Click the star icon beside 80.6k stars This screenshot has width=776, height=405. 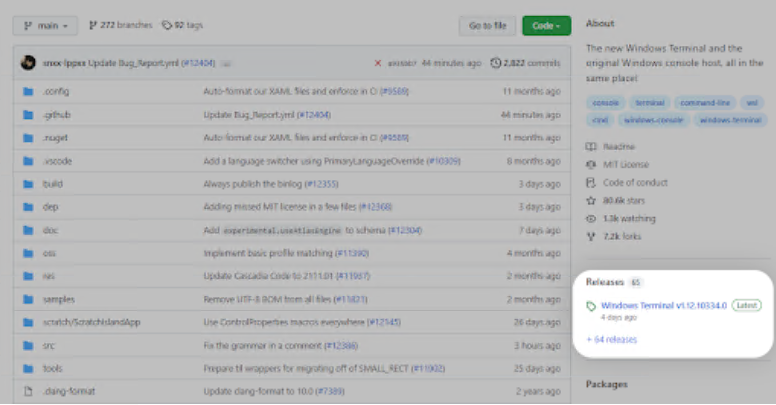591,201
